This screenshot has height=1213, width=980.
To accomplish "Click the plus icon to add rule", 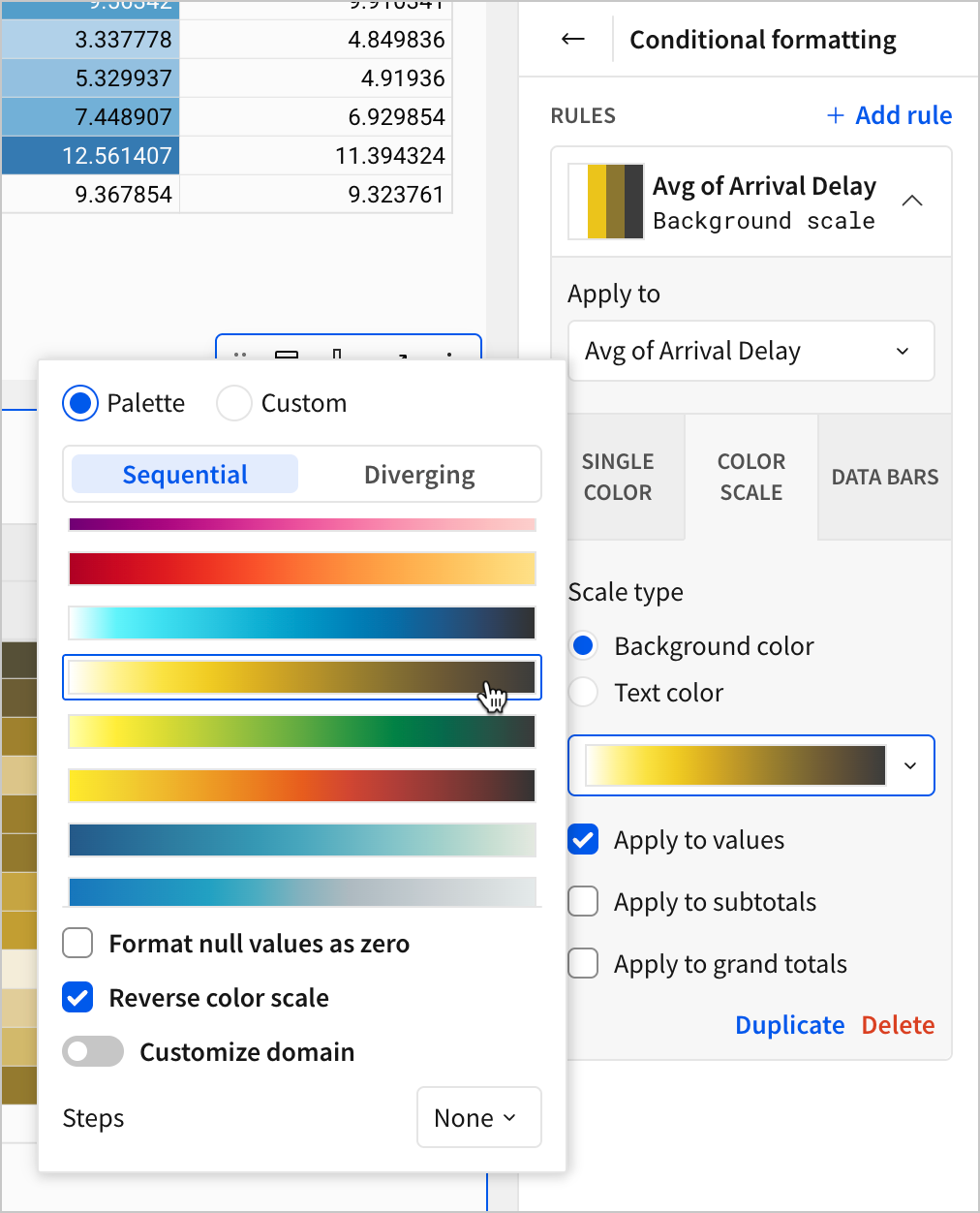I will (x=835, y=115).
